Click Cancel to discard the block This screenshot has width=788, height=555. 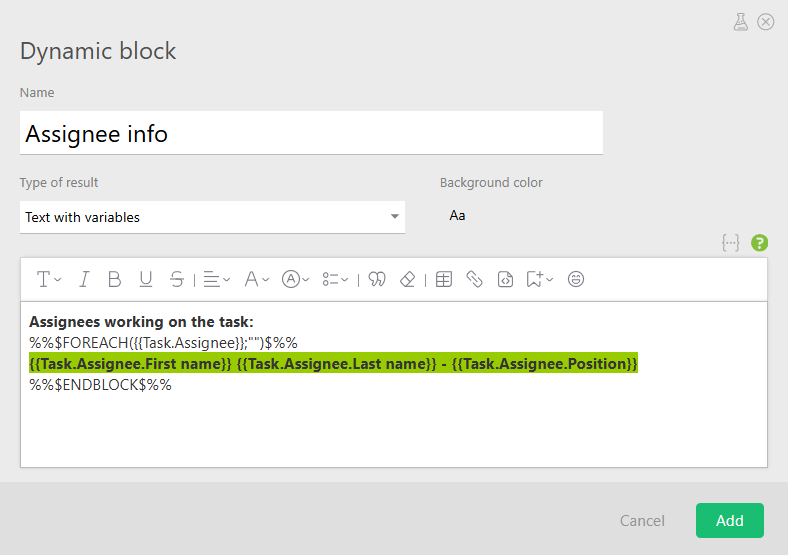(x=642, y=520)
